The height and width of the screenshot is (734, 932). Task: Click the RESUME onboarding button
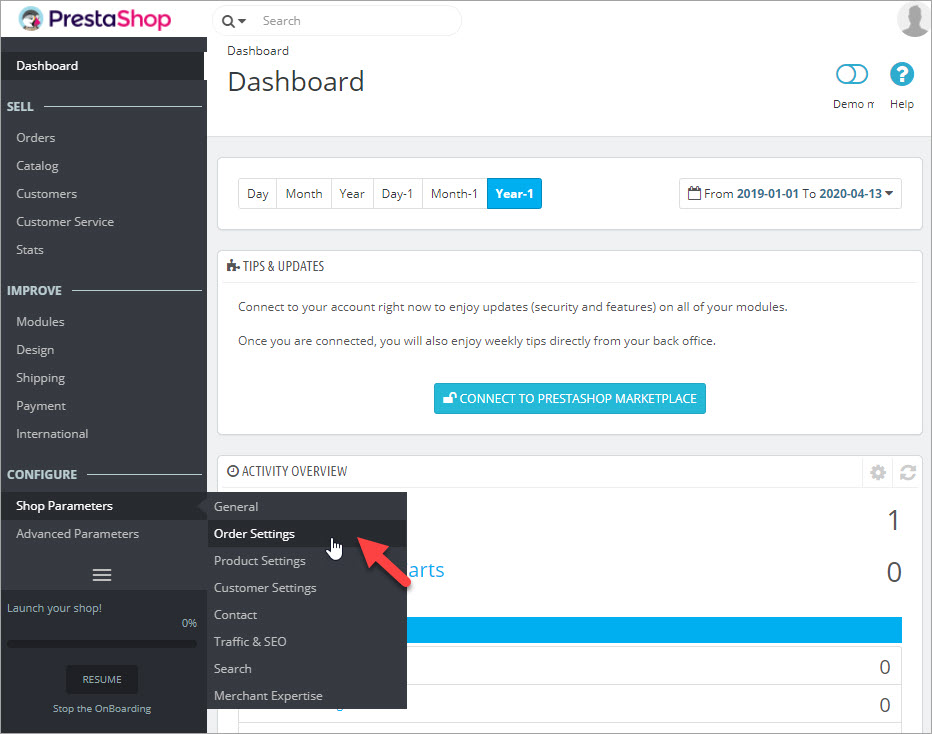tap(102, 679)
